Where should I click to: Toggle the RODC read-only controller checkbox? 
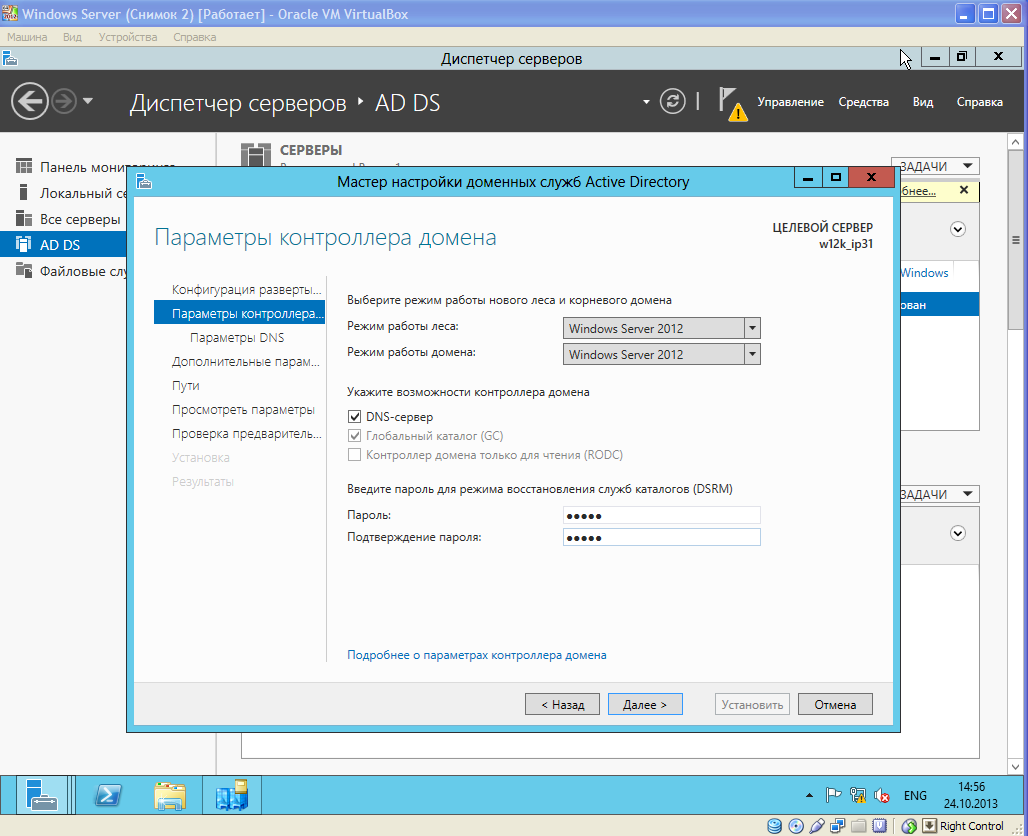[x=354, y=454]
